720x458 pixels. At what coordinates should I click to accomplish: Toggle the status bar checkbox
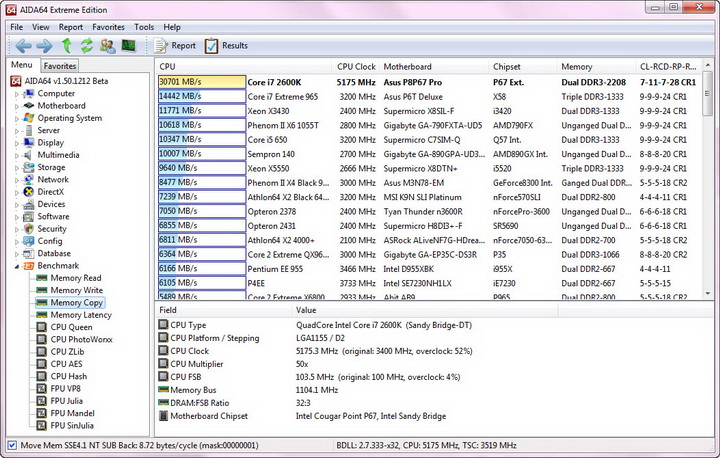point(12,445)
